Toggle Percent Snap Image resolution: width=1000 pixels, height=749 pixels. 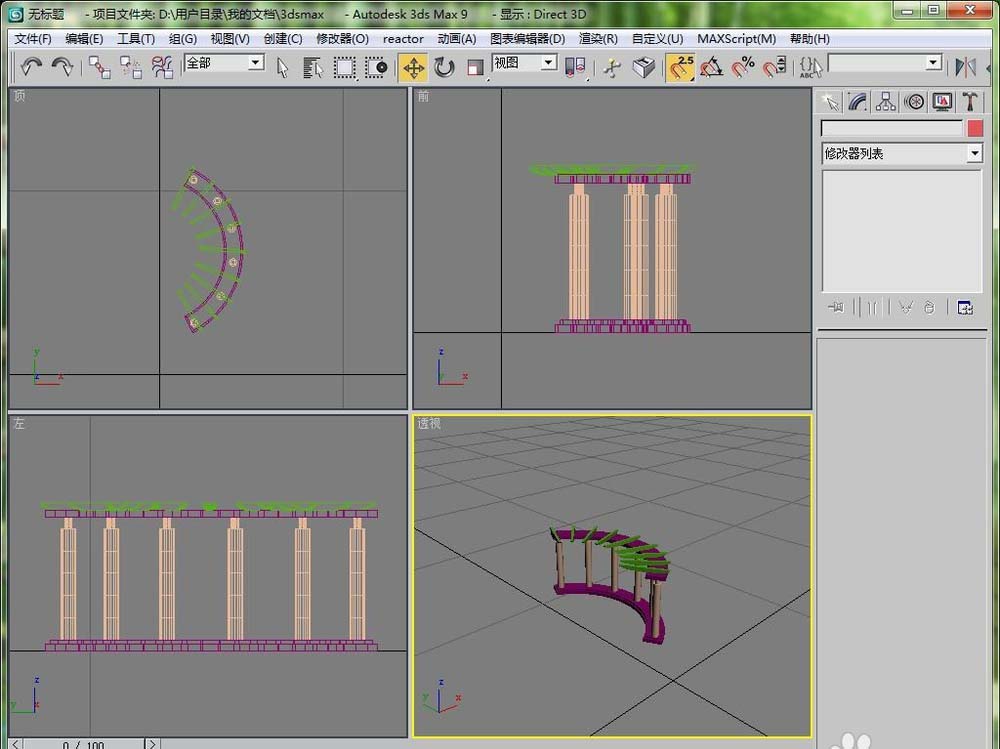click(x=743, y=67)
